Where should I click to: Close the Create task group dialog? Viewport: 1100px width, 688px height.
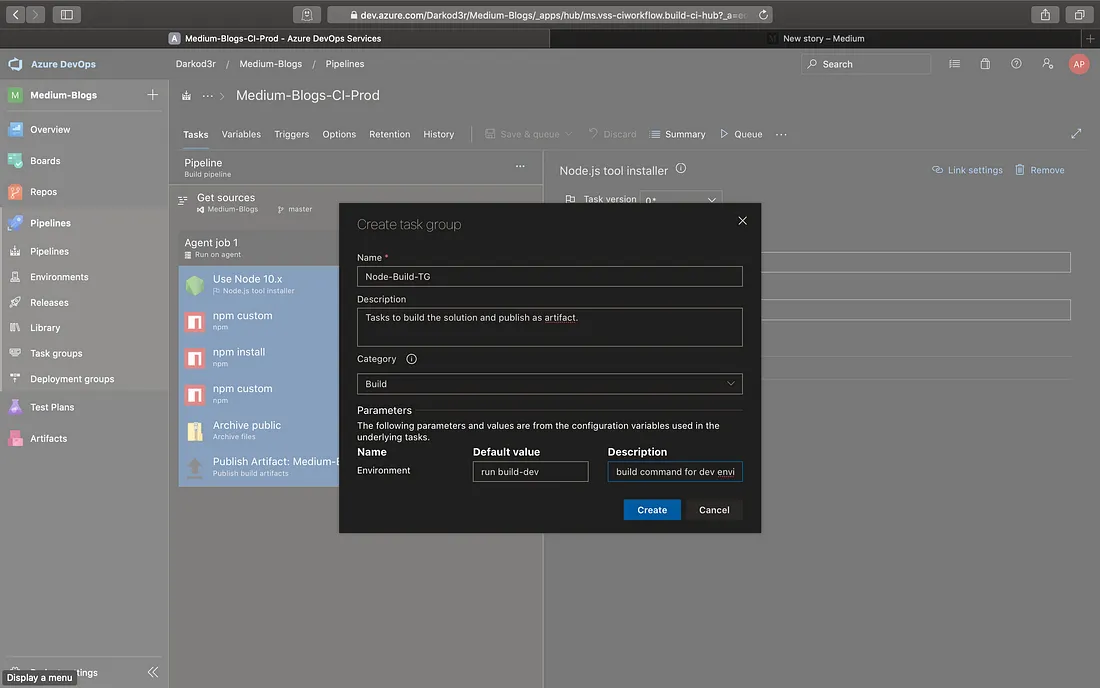click(x=742, y=221)
